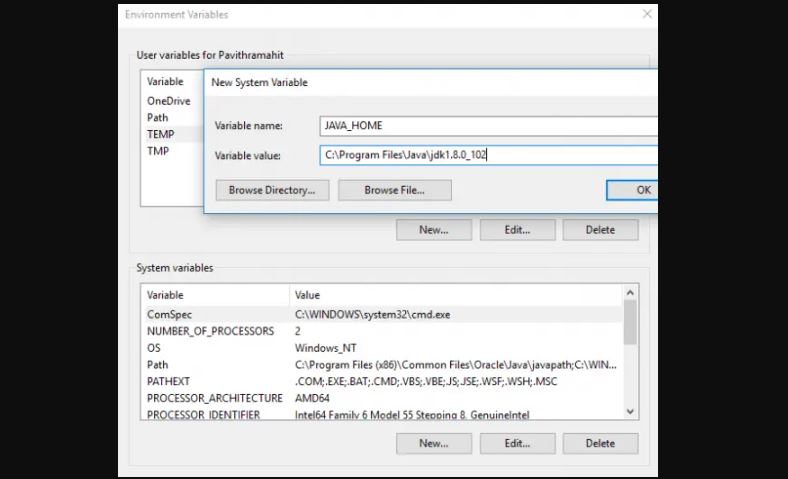Select the OS system variable row
The height and width of the screenshot is (479, 788).
tap(383, 348)
